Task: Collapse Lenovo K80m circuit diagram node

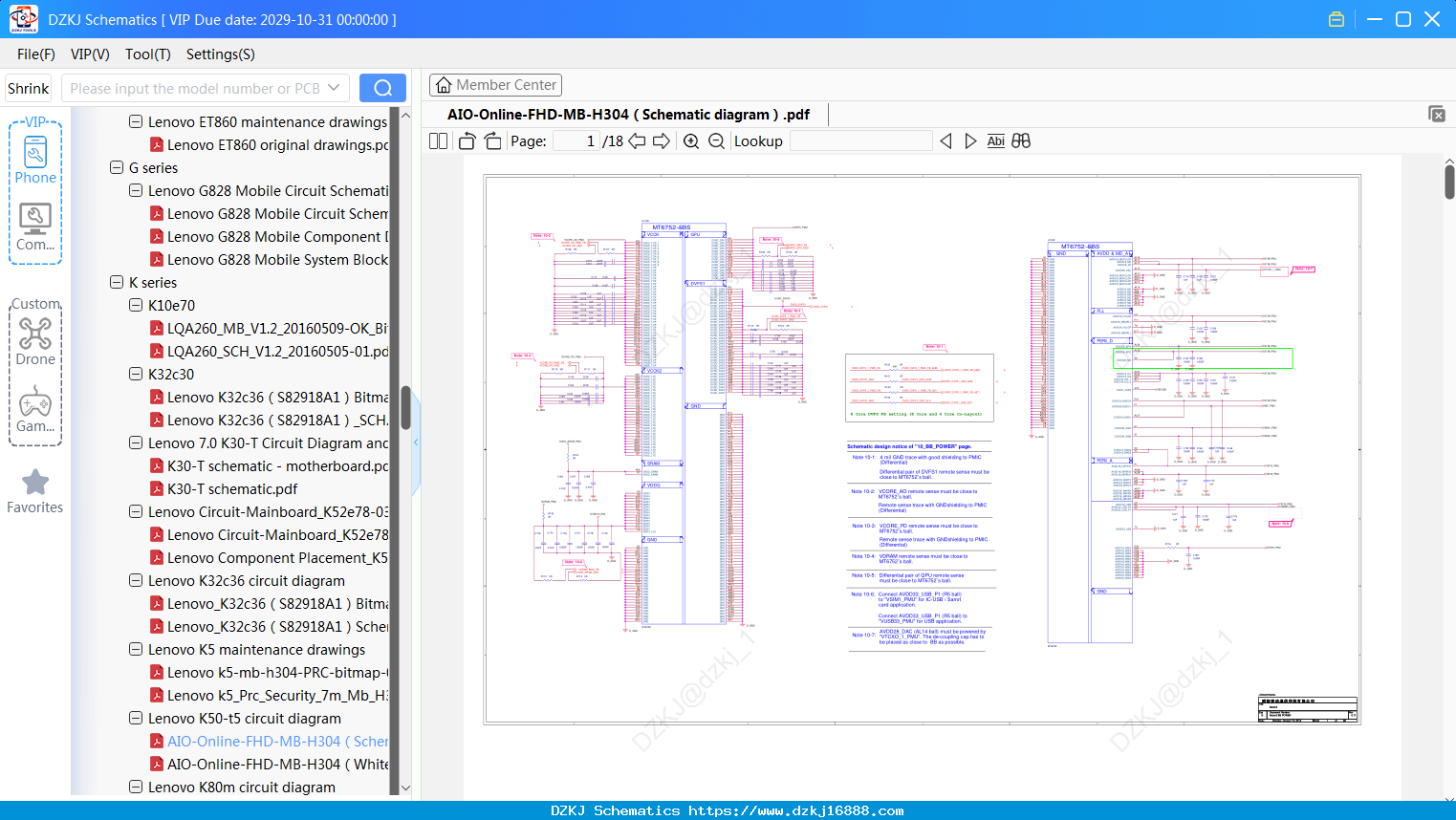Action: tap(136, 787)
